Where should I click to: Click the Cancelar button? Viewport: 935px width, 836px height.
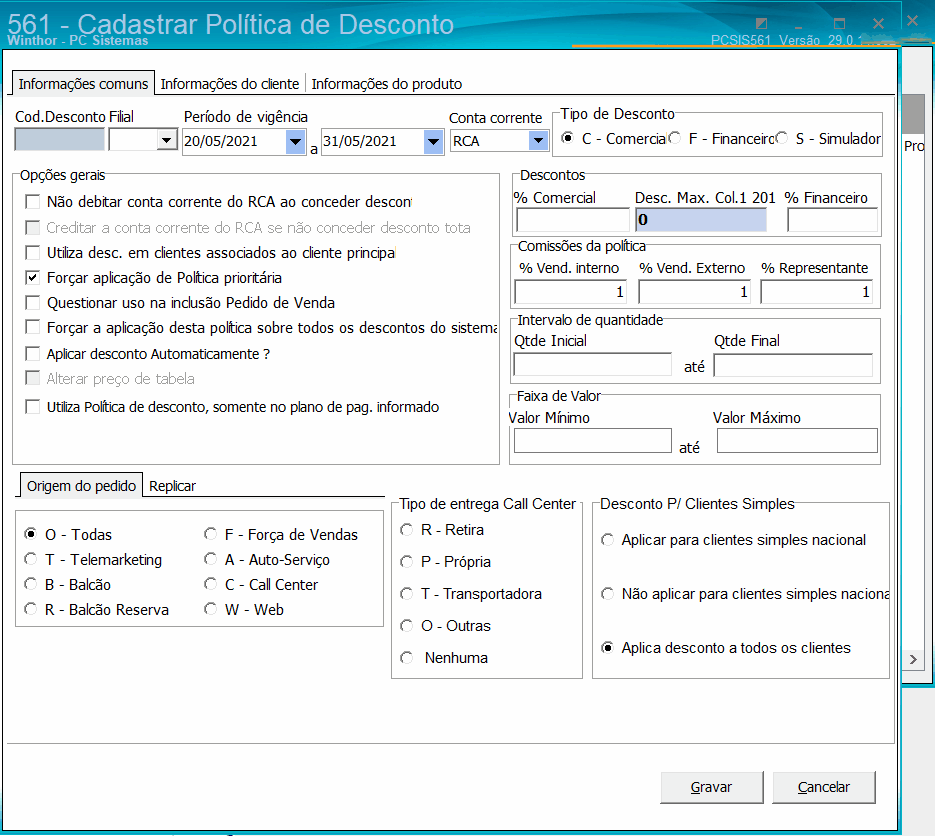(823, 787)
